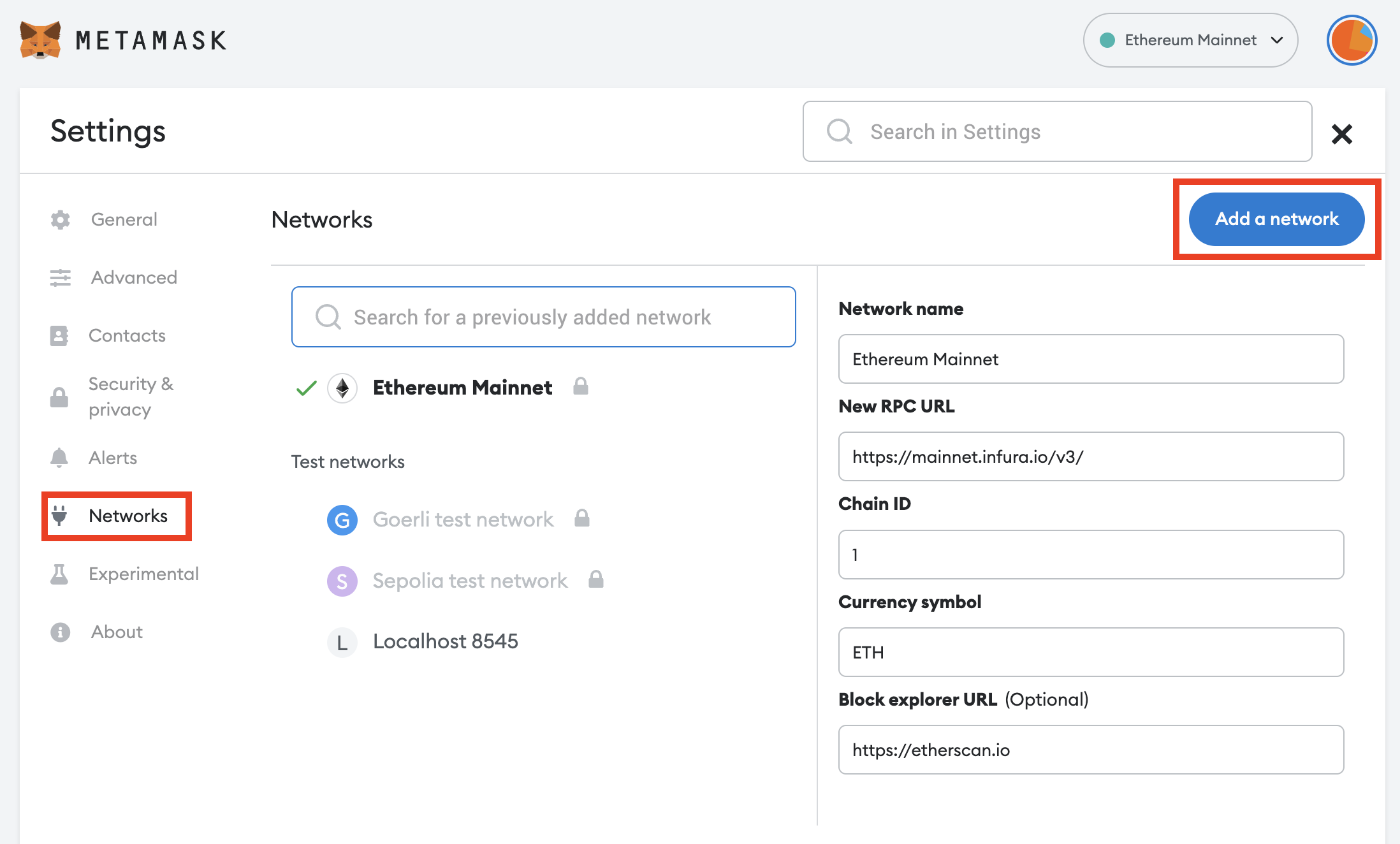Click the New RPC URL input field
Screen dimensions: 1400x844
pos(1090,456)
